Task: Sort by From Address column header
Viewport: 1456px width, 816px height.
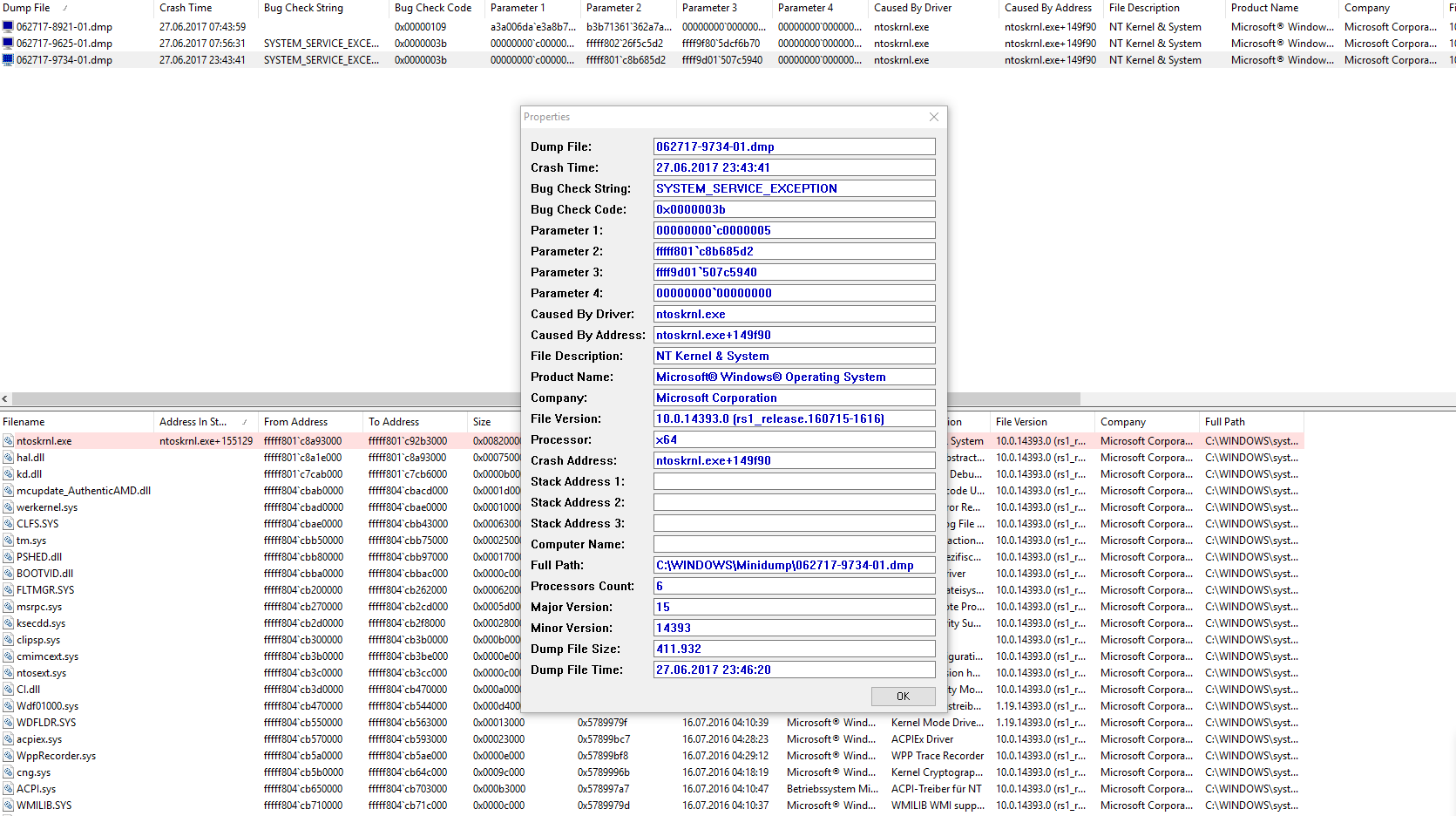Action: tap(311, 422)
